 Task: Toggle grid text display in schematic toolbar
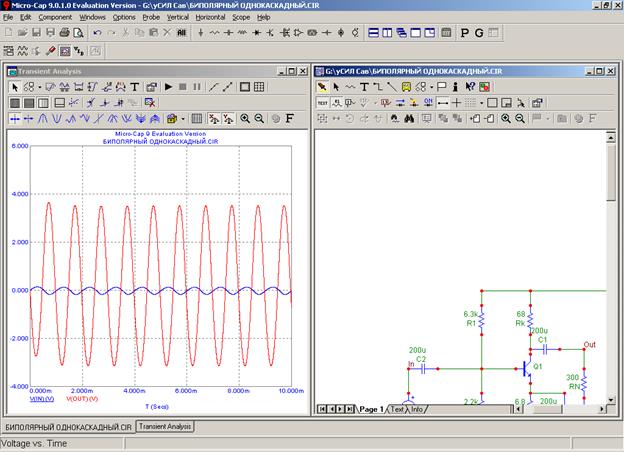[x=322, y=103]
